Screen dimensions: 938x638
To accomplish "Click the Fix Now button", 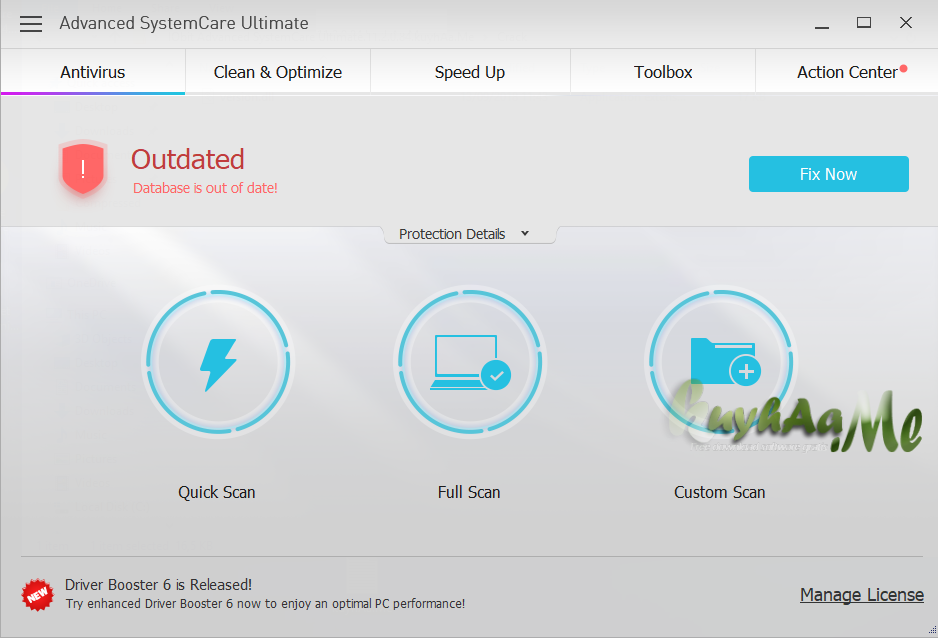I will click(x=829, y=174).
